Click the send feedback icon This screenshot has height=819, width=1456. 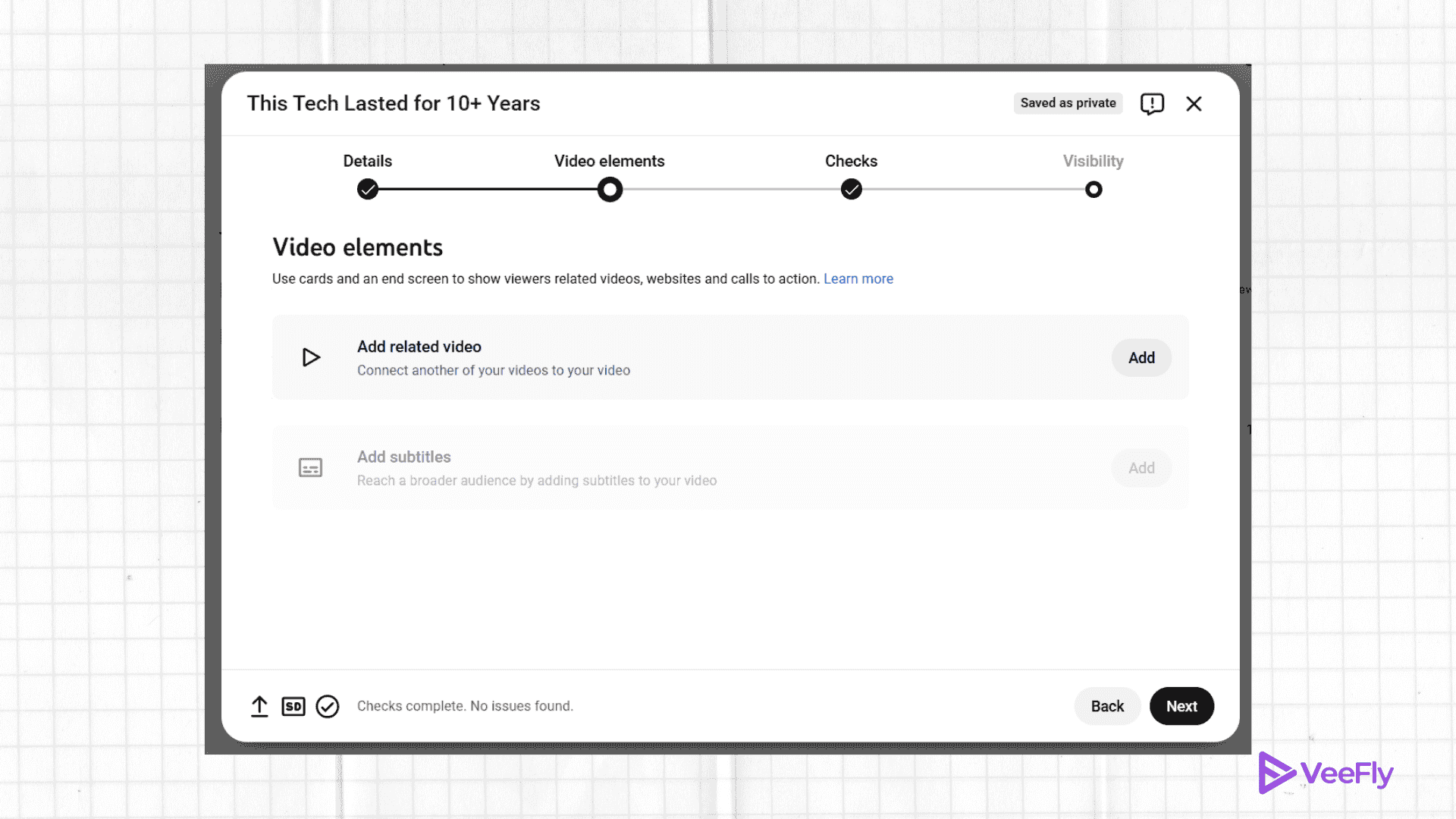click(x=1152, y=104)
